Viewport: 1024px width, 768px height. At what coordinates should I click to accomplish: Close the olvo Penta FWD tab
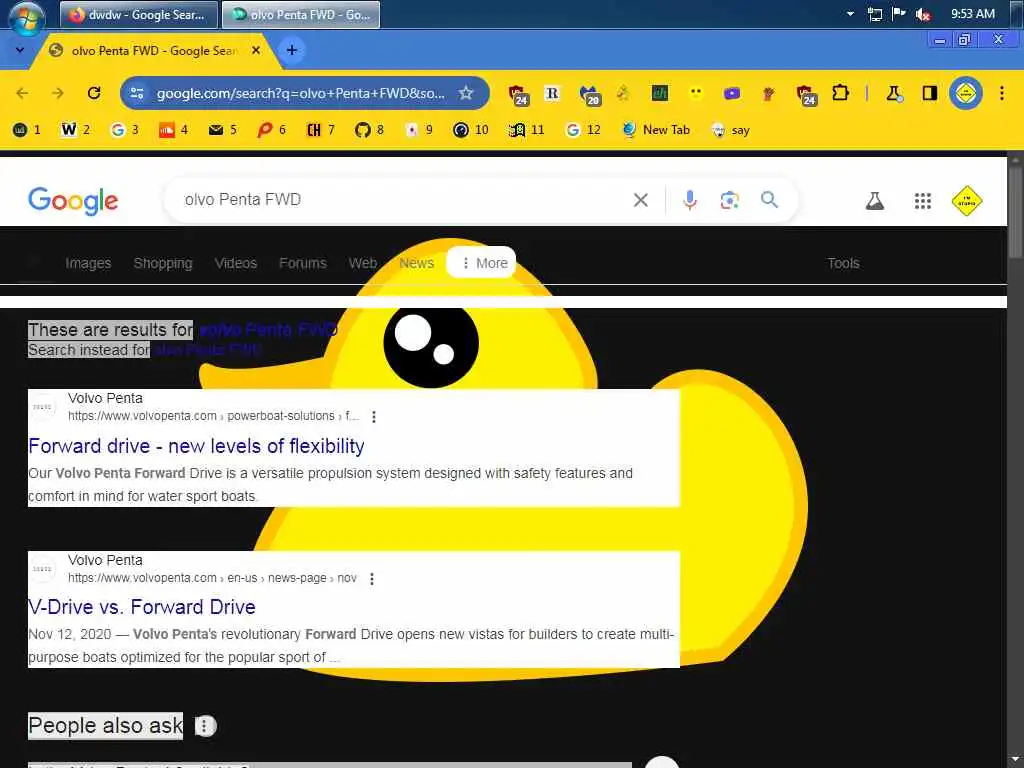click(256, 50)
